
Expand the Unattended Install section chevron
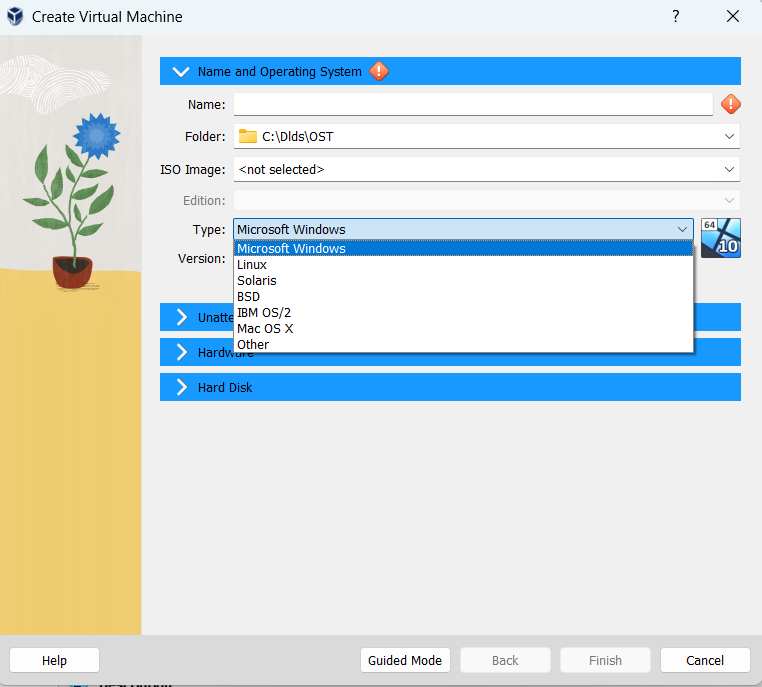182,317
